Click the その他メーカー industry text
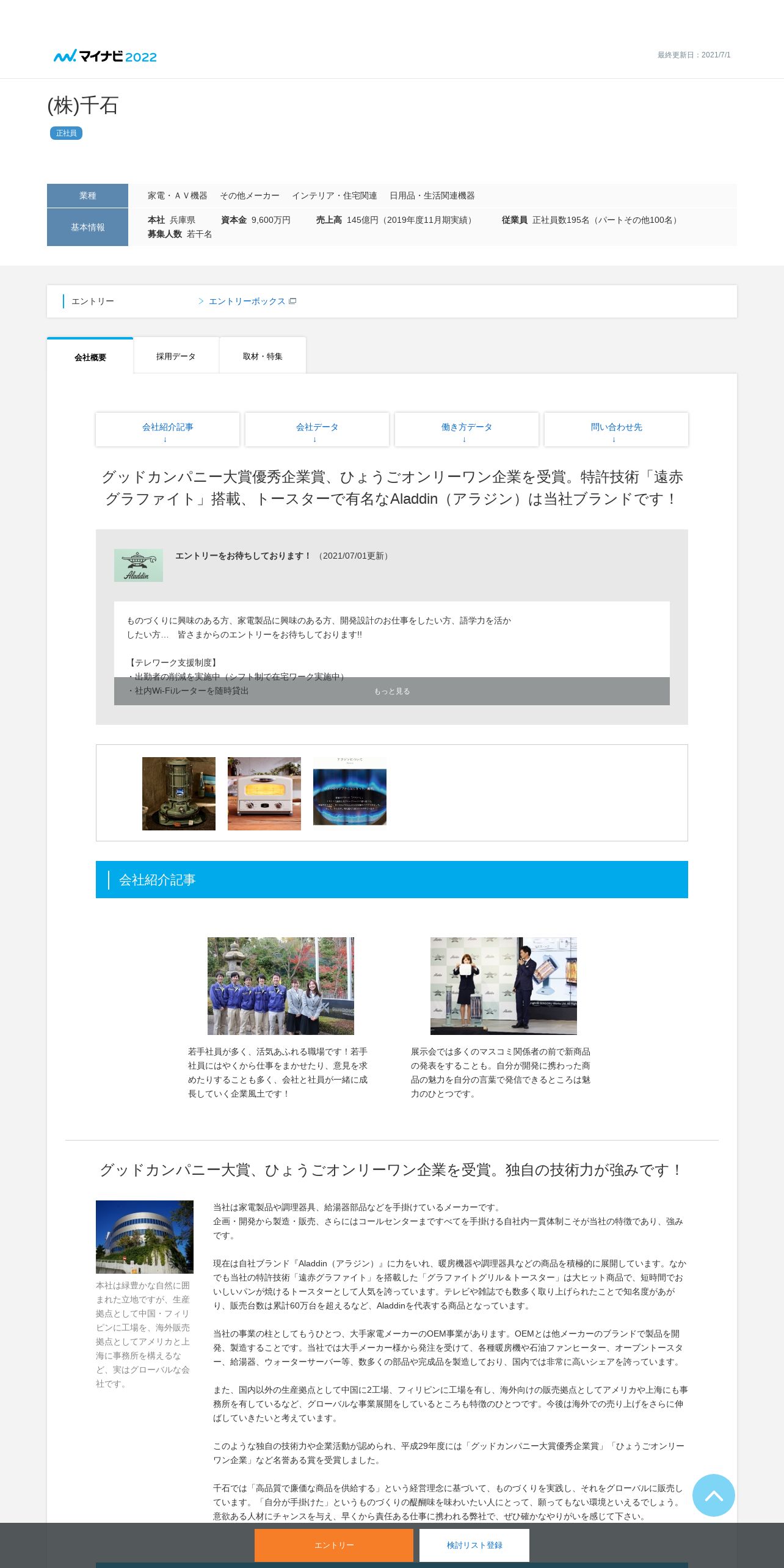The width and height of the screenshot is (784, 1568). [x=250, y=196]
